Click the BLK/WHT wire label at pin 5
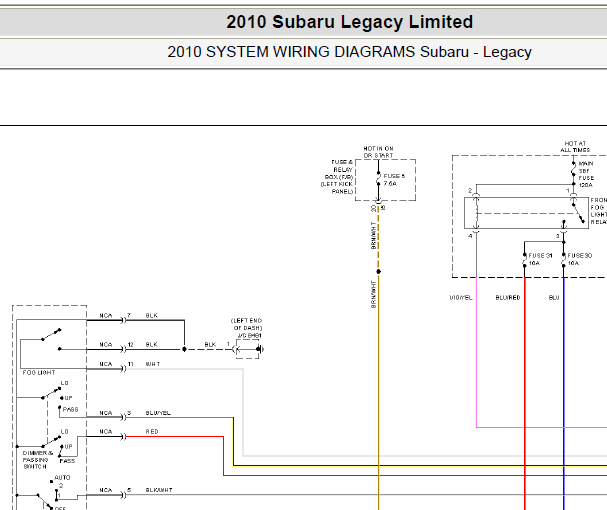Viewport: 607px width, 510px height. point(158,490)
